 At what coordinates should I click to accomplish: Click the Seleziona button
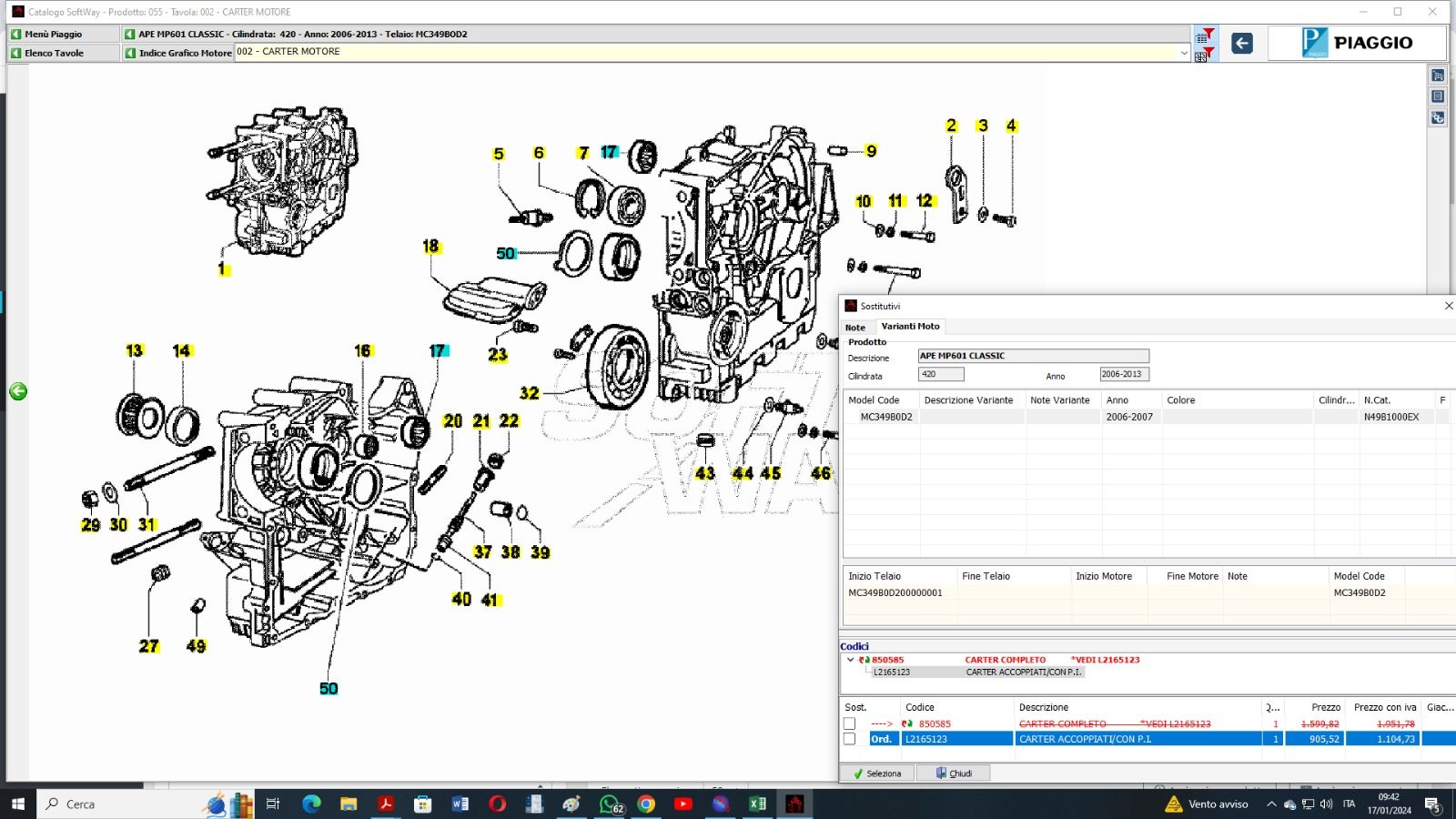(876, 773)
